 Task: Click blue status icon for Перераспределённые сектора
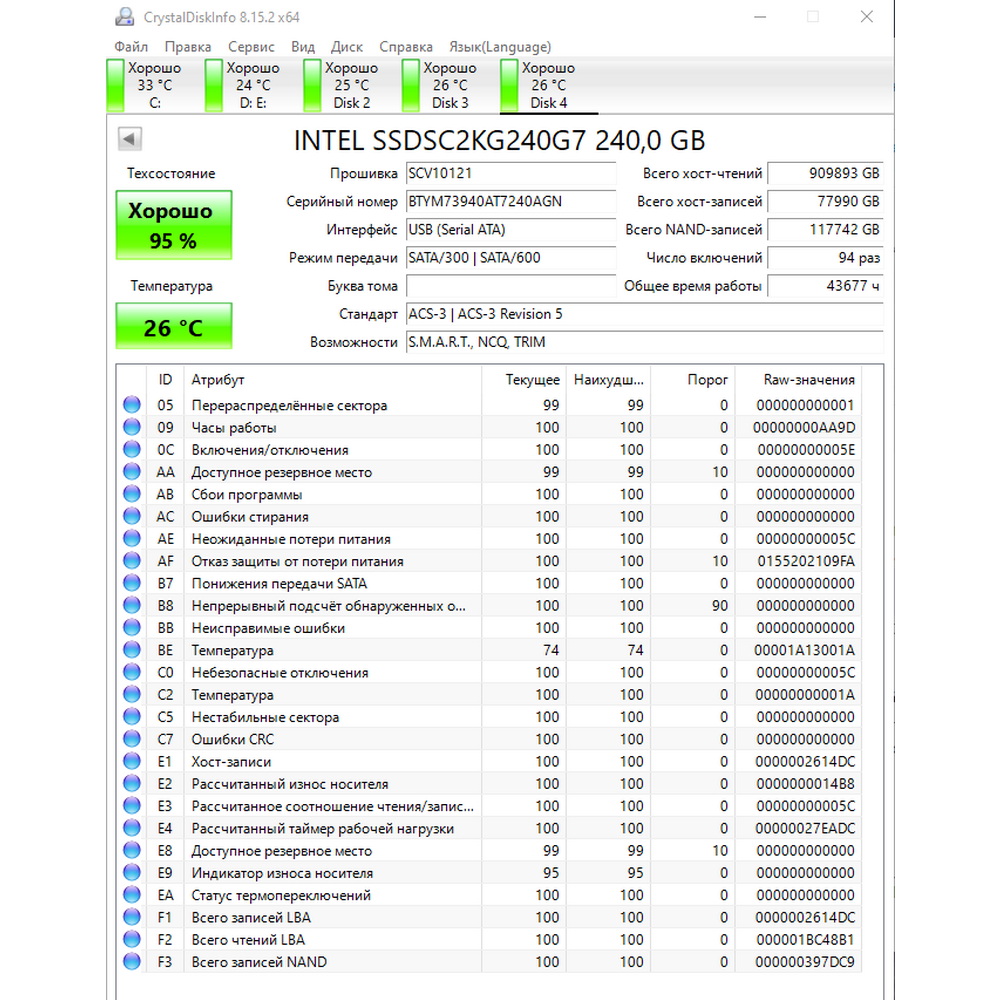click(132, 405)
